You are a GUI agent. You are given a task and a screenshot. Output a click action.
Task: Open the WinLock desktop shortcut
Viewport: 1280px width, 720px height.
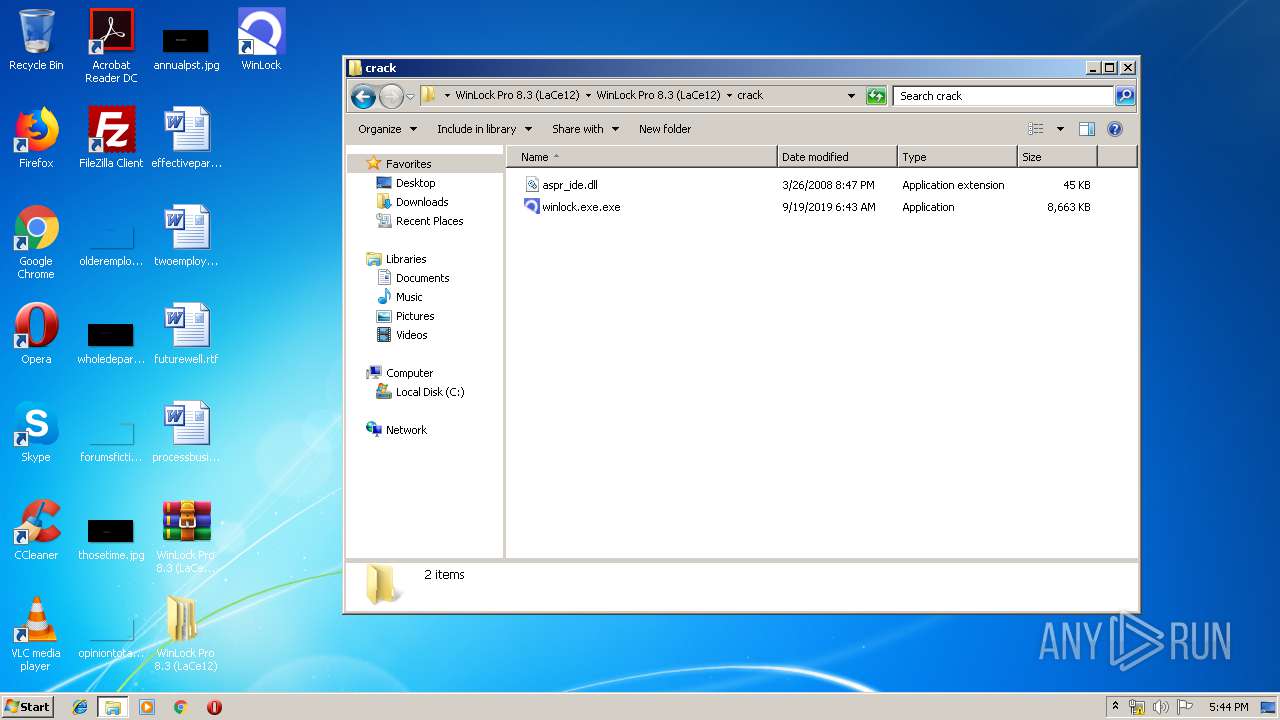point(261,40)
